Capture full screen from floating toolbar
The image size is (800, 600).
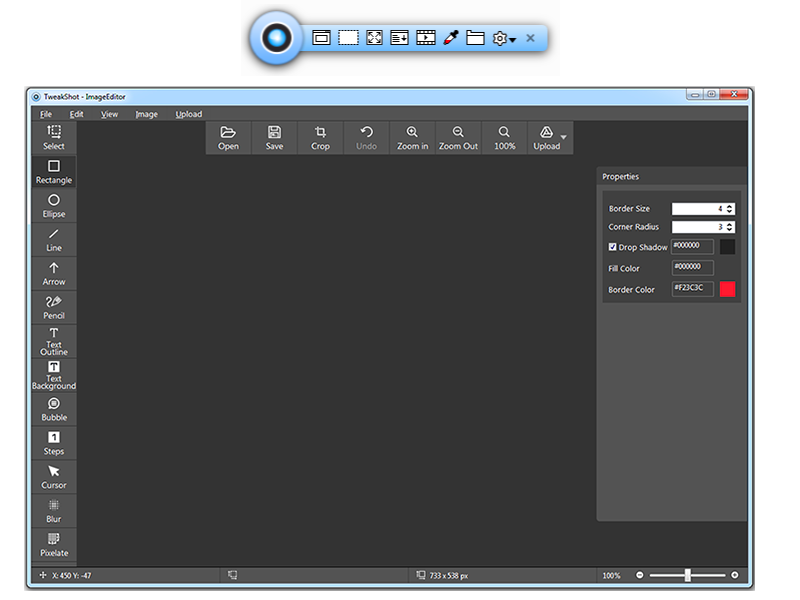pos(374,38)
